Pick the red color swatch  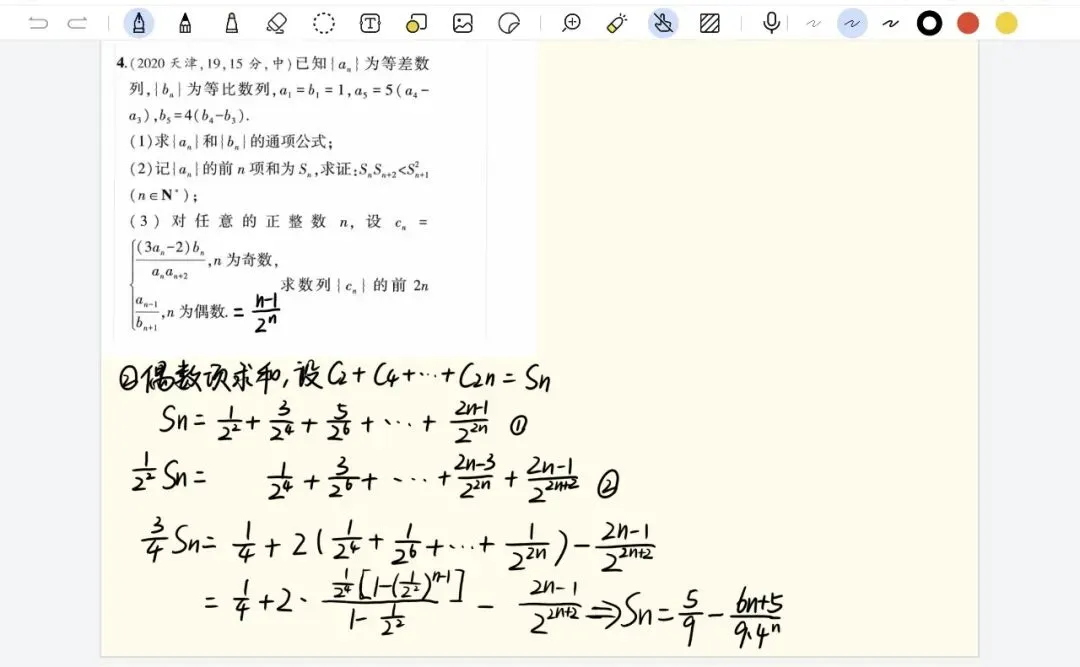(x=967, y=22)
